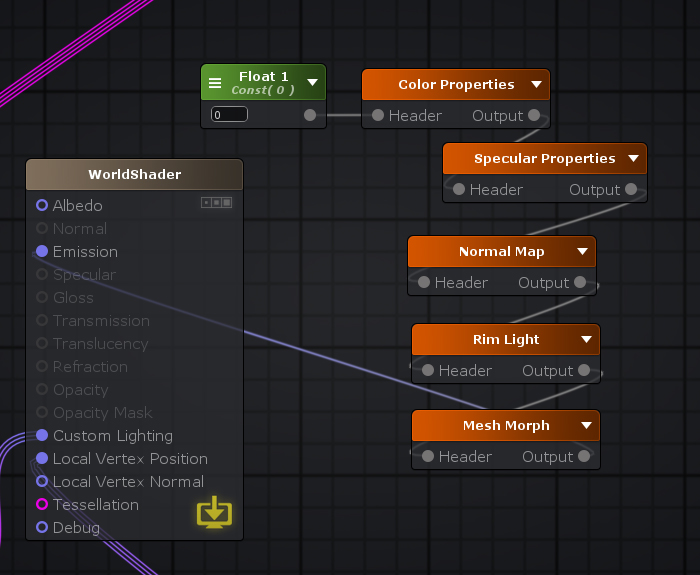Click the Opacity label in WorldShader
This screenshot has width=700, height=575.
[80, 390]
